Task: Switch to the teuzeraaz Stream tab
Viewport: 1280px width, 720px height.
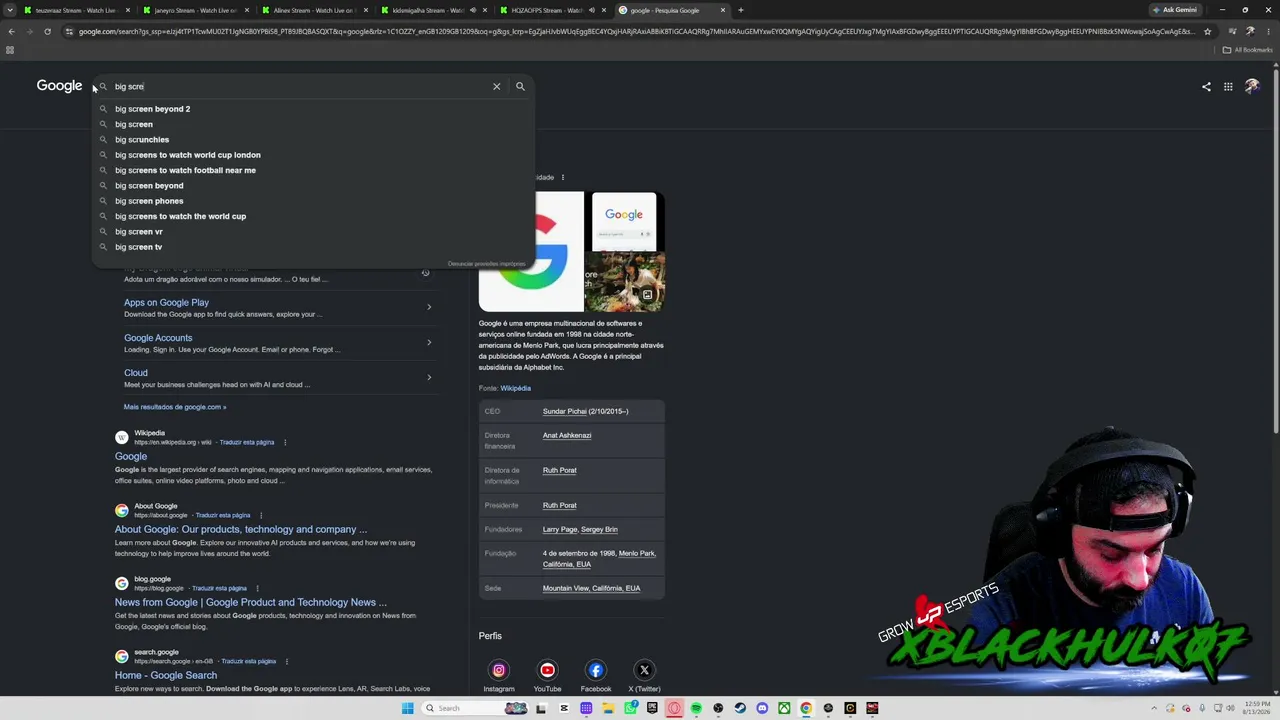Action: [x=75, y=10]
